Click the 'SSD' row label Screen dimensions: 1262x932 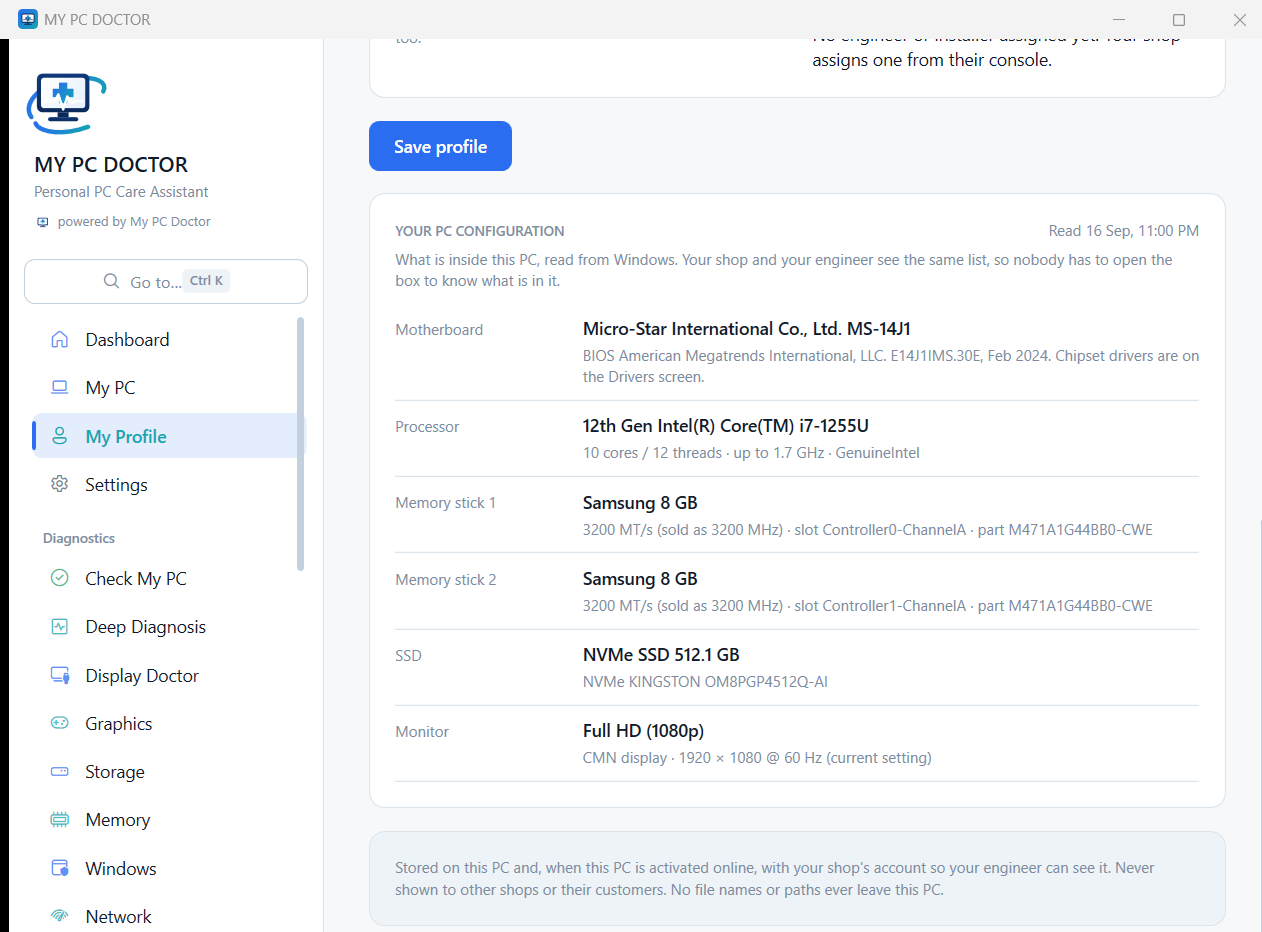[x=408, y=656]
